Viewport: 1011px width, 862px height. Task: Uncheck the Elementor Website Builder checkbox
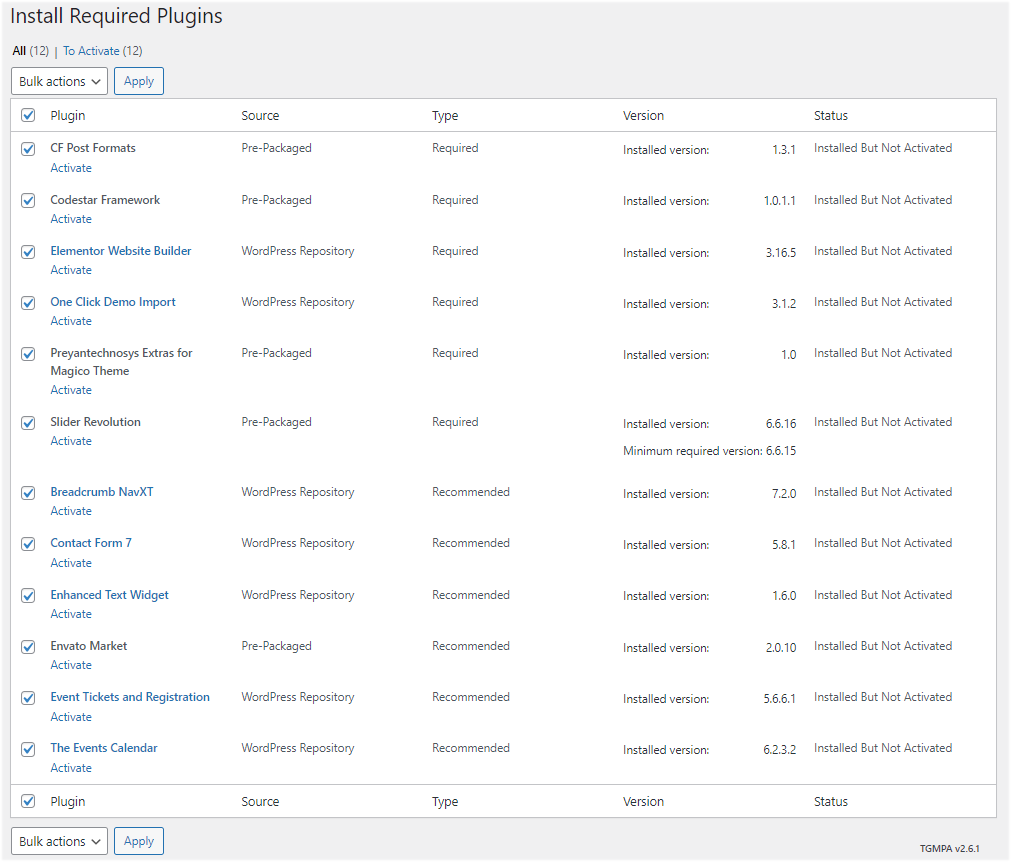click(28, 251)
